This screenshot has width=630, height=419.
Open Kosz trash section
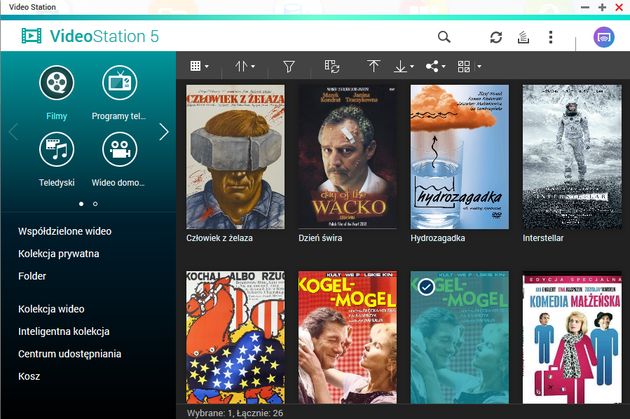coord(29,376)
